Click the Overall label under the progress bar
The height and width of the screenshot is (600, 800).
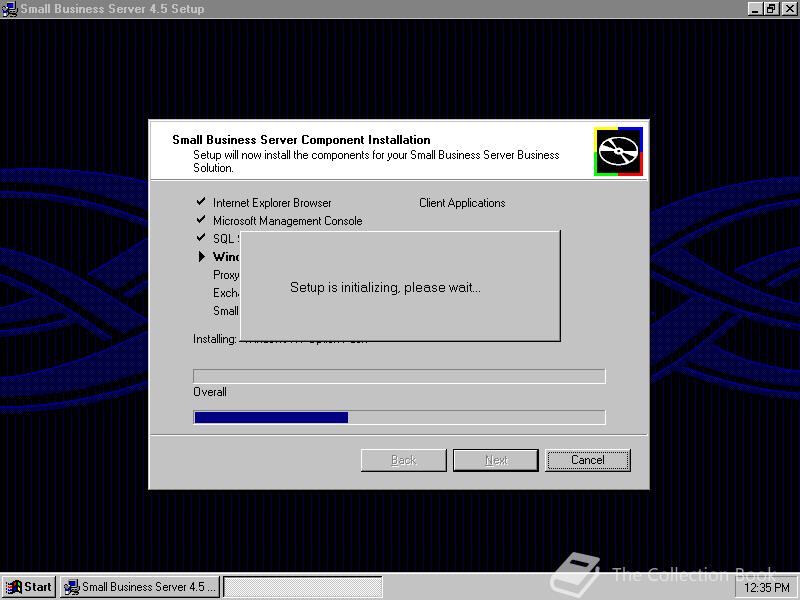coord(210,392)
